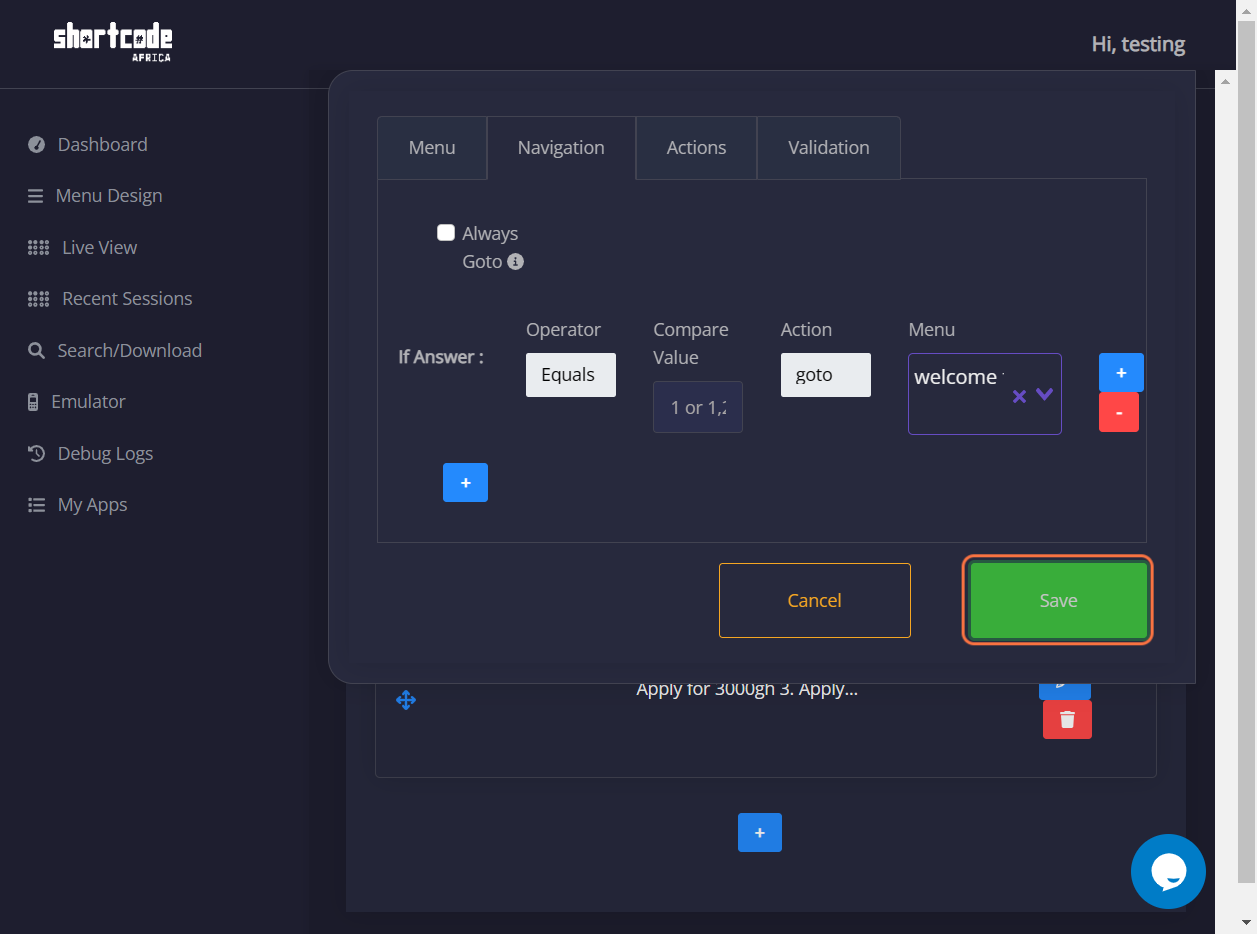Enable the Always Goto checkbox
The height and width of the screenshot is (934, 1257).
446,233
